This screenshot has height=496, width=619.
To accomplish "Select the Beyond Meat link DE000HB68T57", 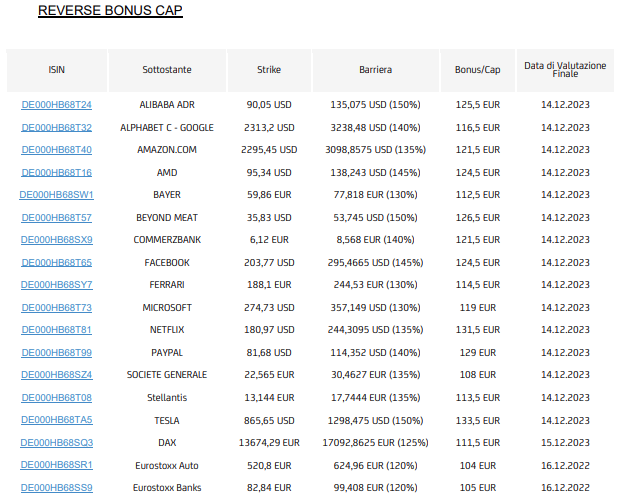I will (x=56, y=218).
